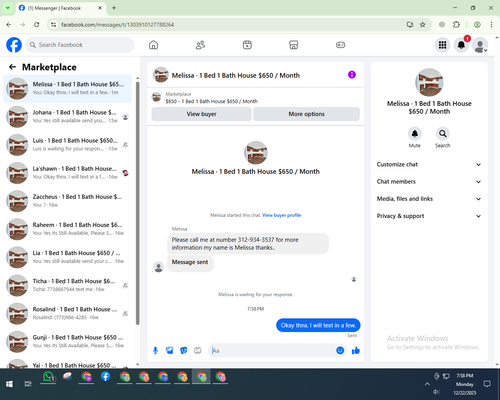Screen dimensions: 500x400
Task: Expand Customize chat section
Action: pos(429,164)
